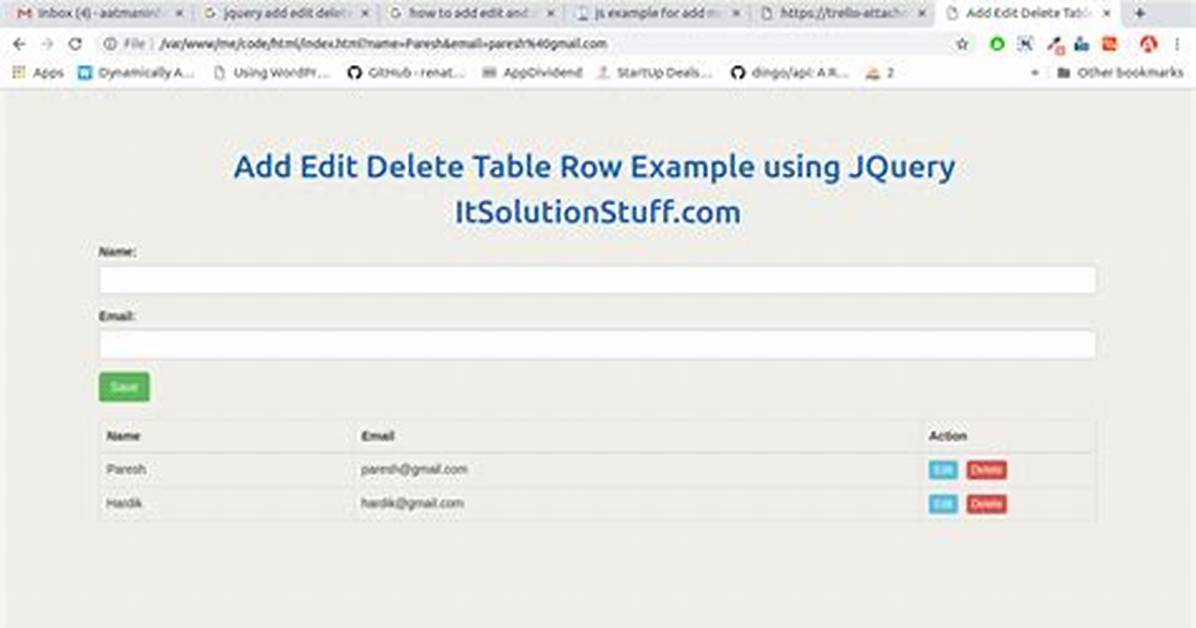
Task: Open the 'Using WordPr...' bookmark
Action: click(272, 73)
